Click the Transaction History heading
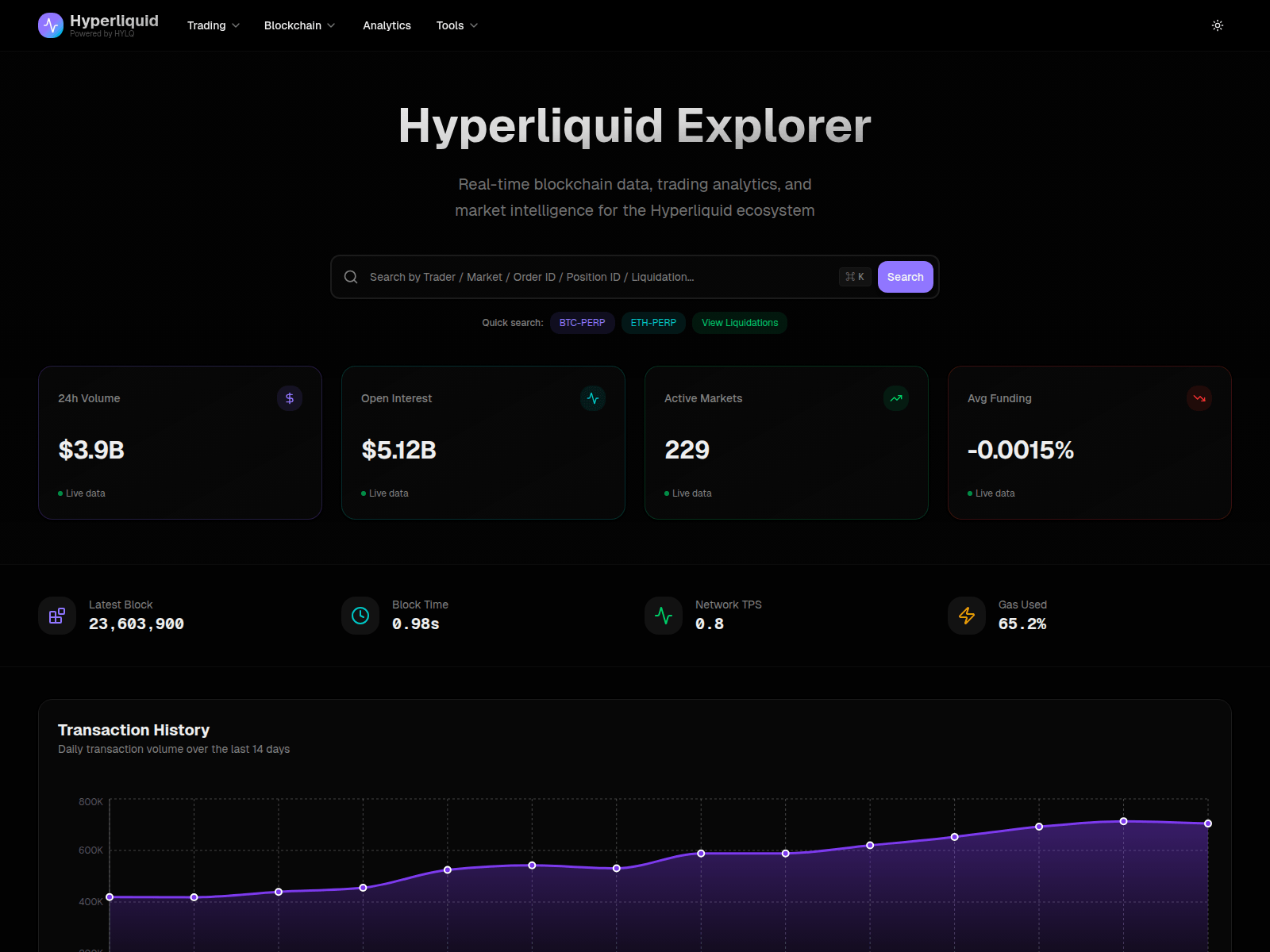1270x952 pixels. [x=133, y=730]
